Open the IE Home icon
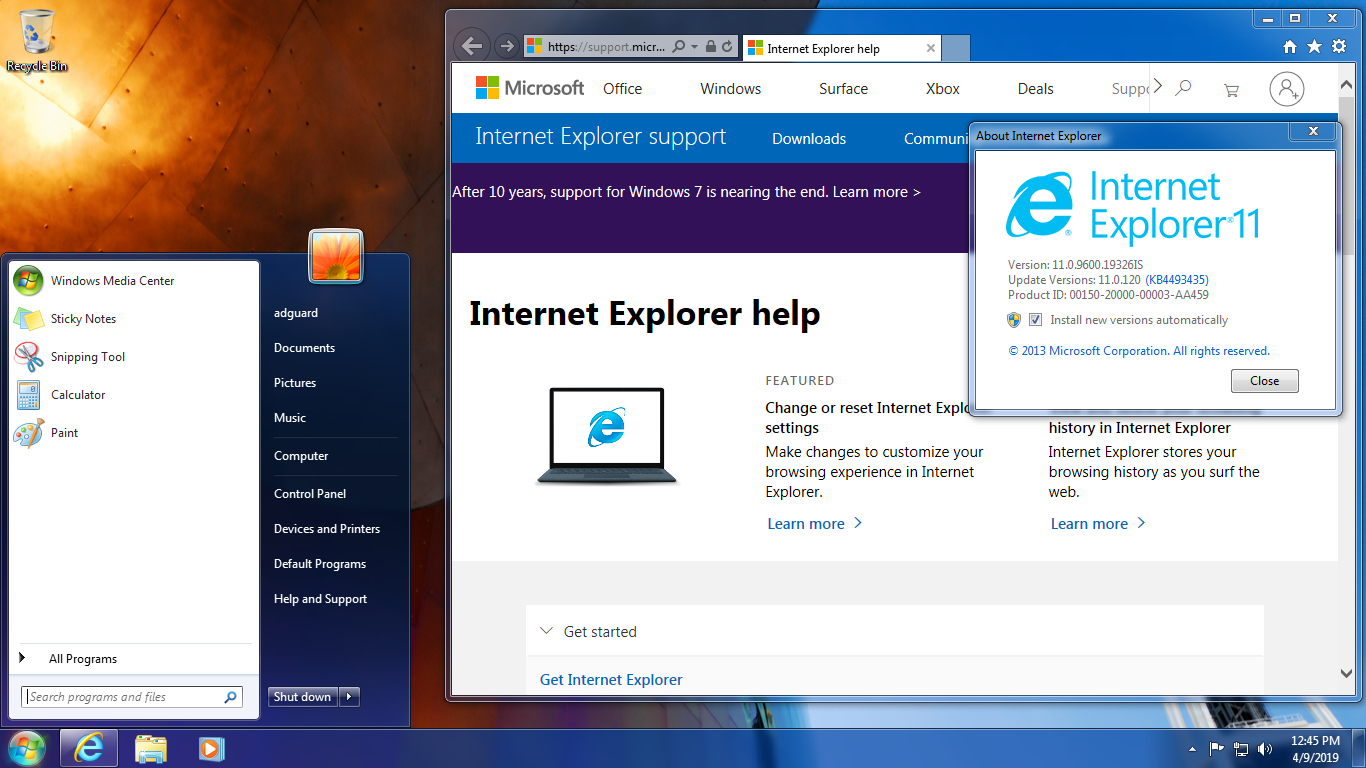The width and height of the screenshot is (1366, 768). (1290, 46)
